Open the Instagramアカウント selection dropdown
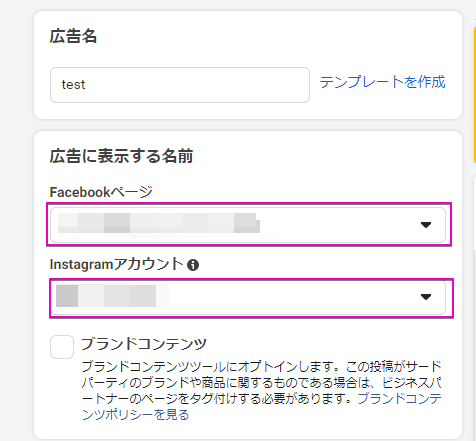The height and width of the screenshot is (441, 476). [248, 297]
